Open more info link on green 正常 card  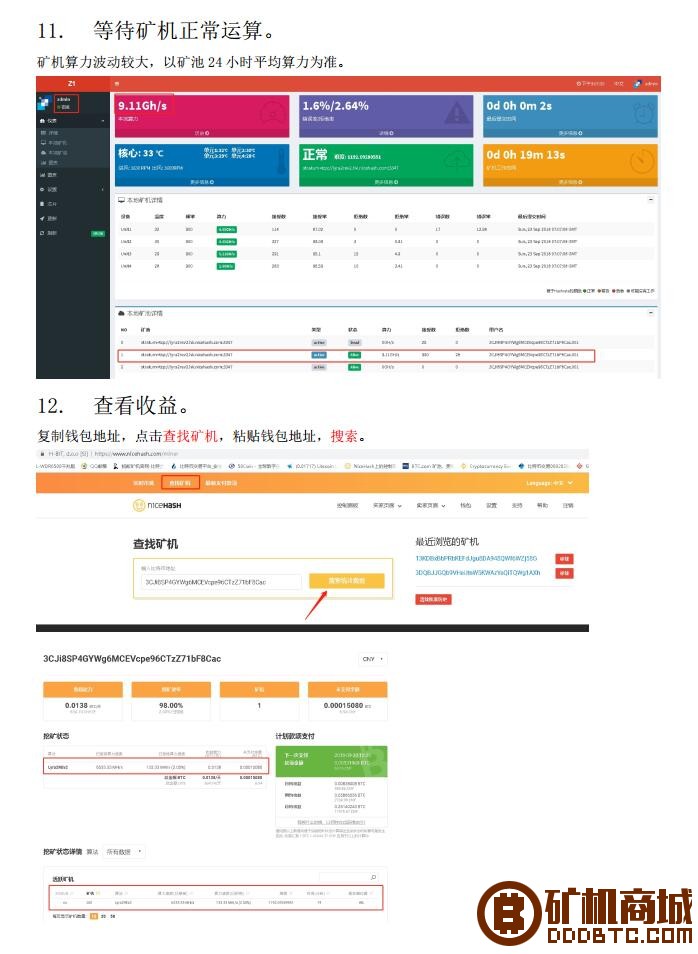pyautogui.click(x=386, y=182)
